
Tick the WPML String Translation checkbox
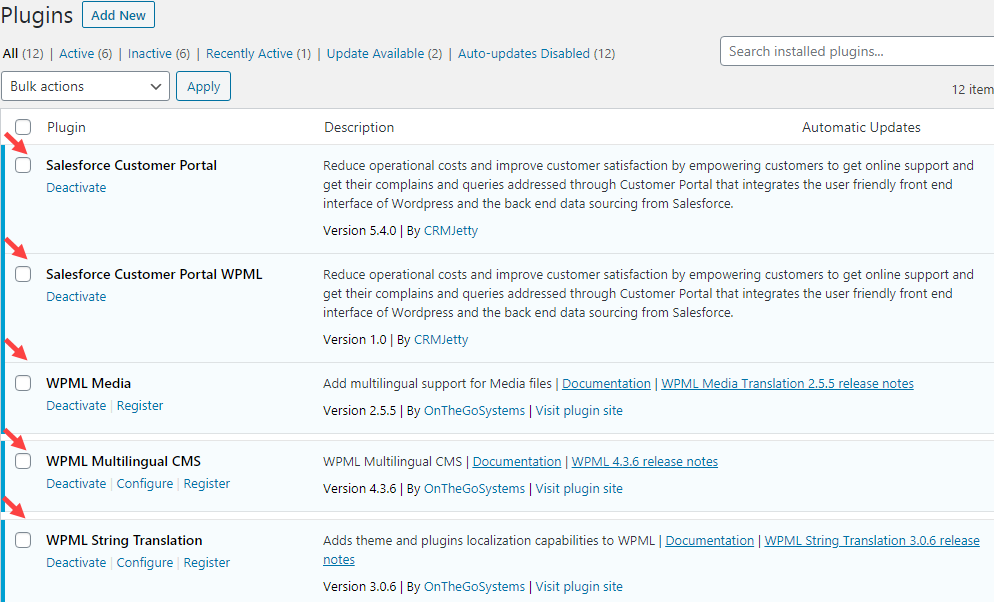23,540
